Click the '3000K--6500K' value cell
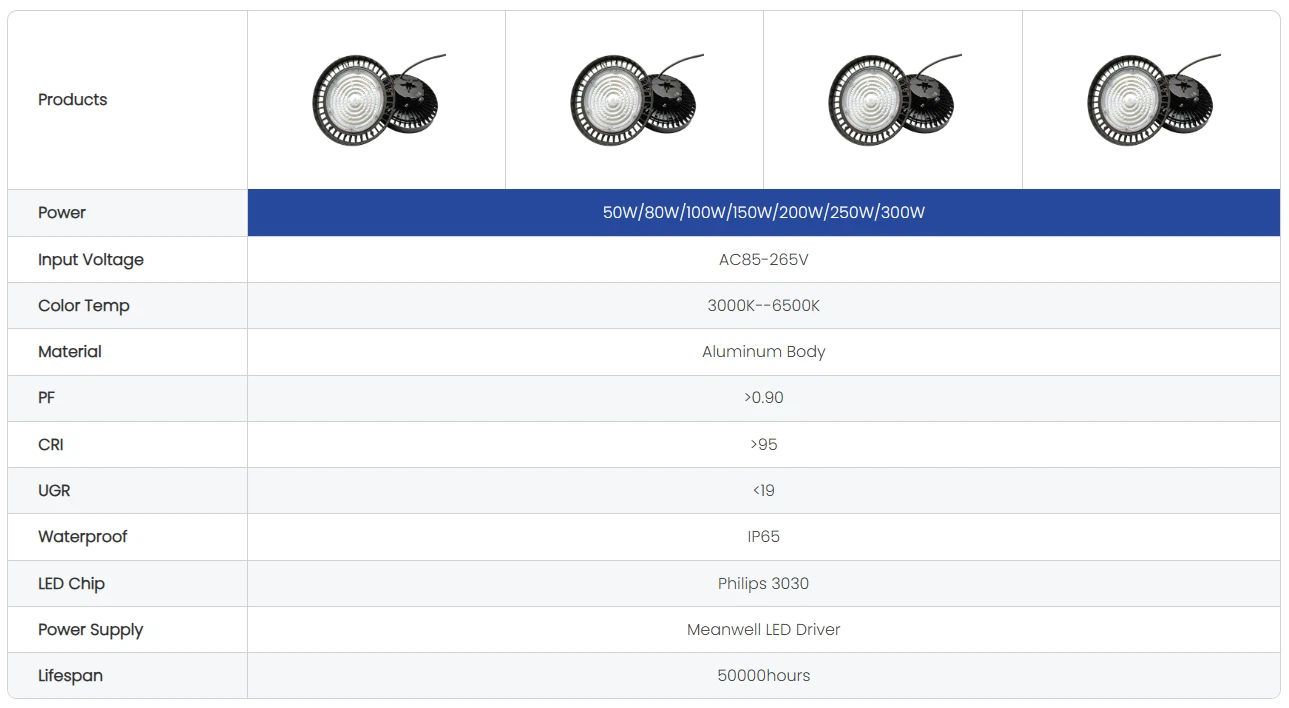The height and width of the screenshot is (708, 1289). tap(764, 306)
